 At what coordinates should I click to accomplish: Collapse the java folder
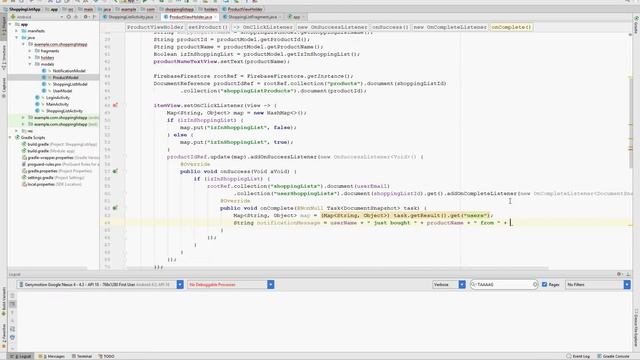(17, 38)
